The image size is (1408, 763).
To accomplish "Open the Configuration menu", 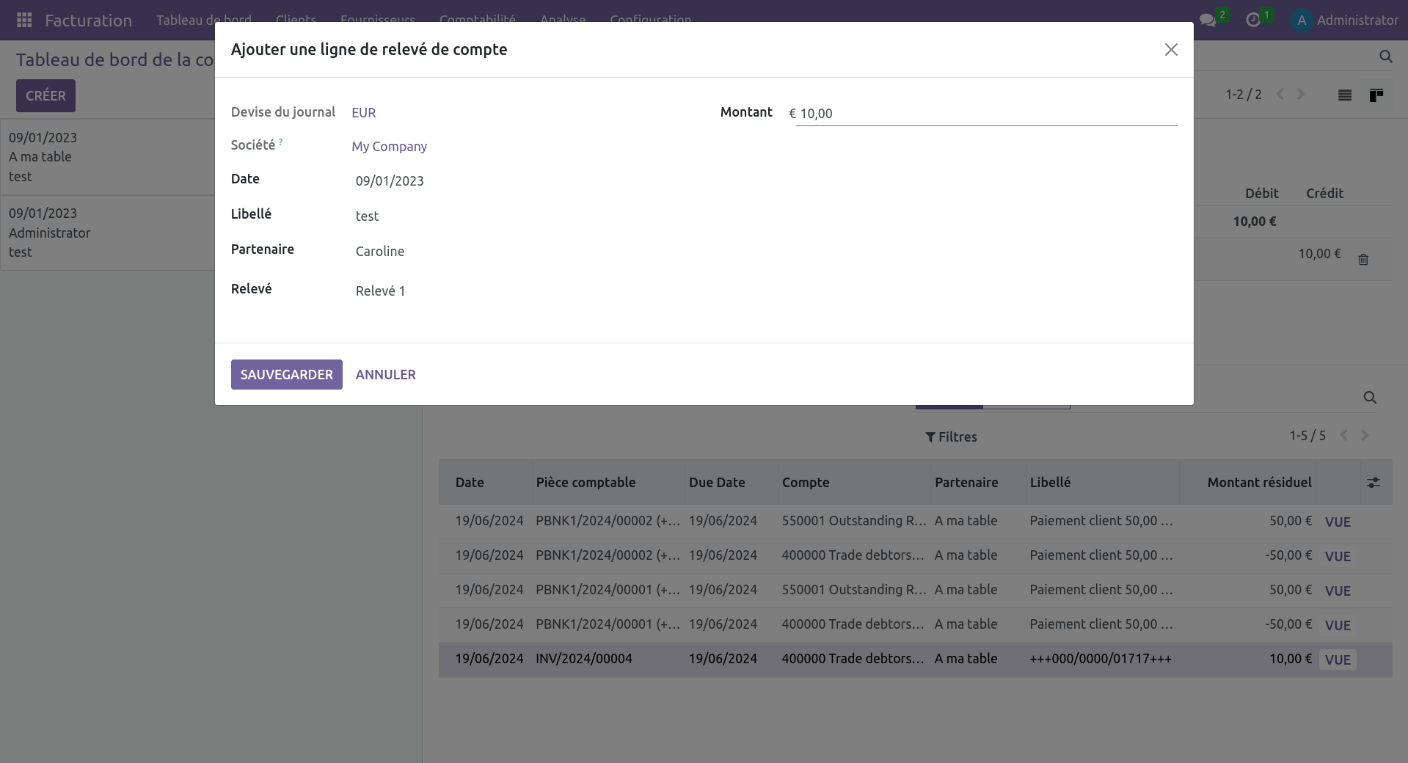I will pos(650,20).
